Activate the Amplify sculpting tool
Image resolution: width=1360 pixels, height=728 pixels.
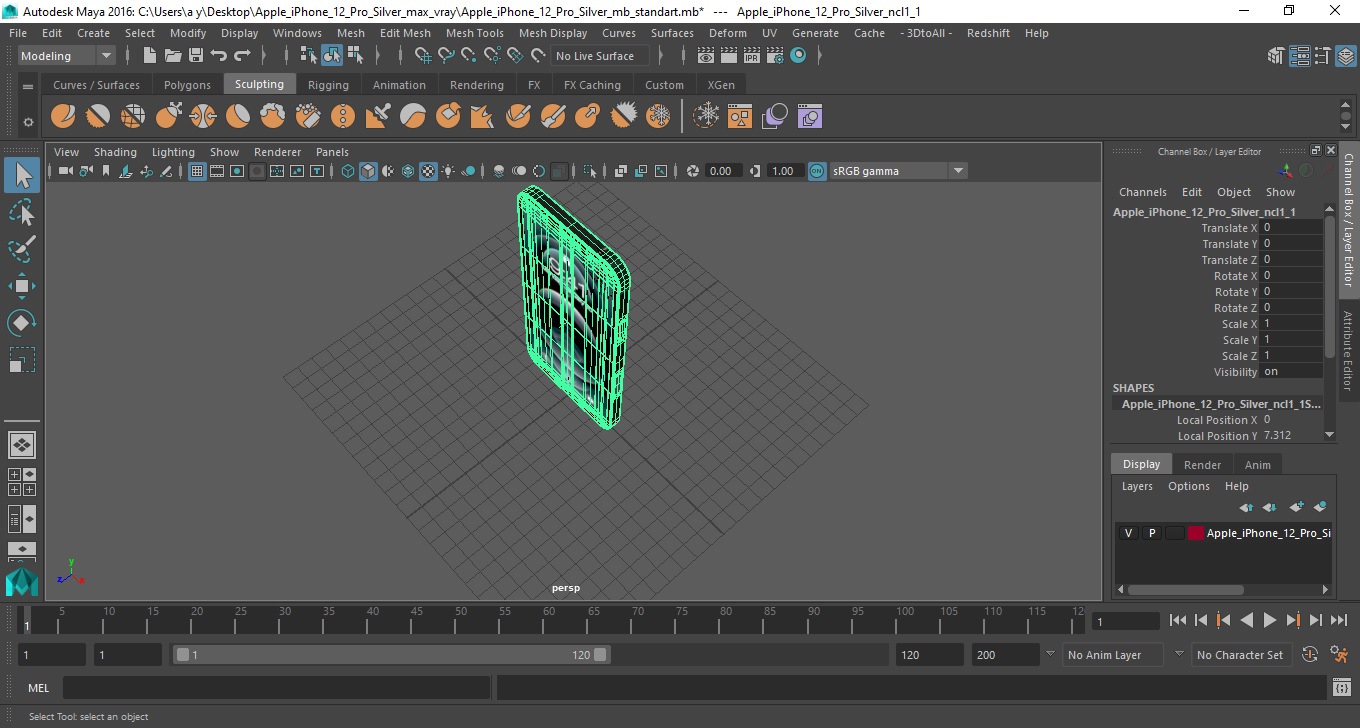coord(623,117)
